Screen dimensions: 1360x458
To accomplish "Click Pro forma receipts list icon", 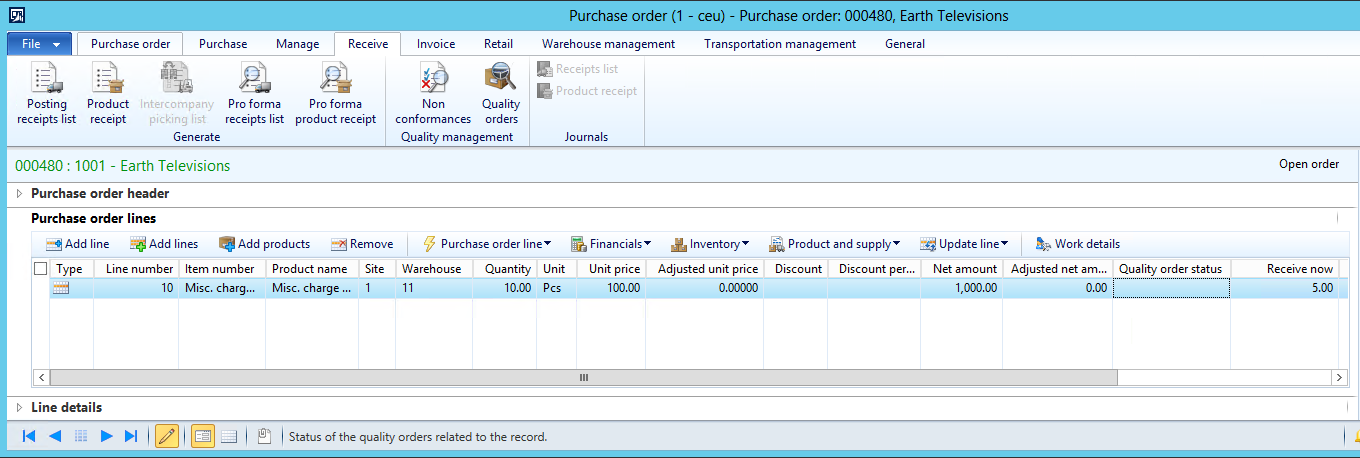I will click(x=254, y=78).
